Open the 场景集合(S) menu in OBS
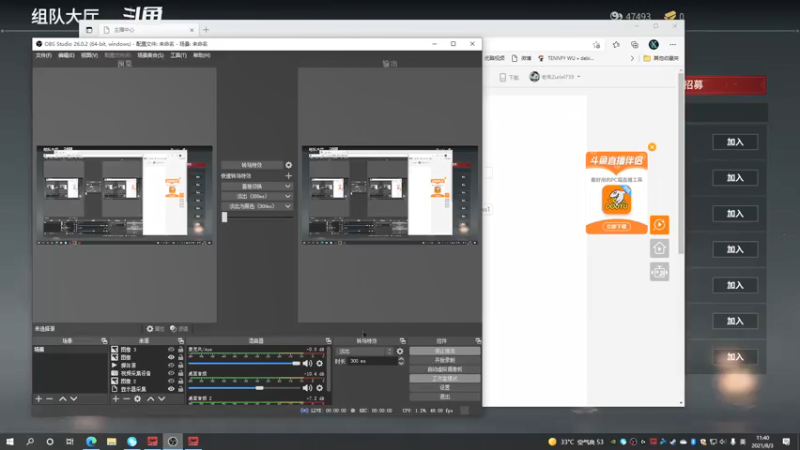This screenshot has width=800, height=450. tap(151, 55)
